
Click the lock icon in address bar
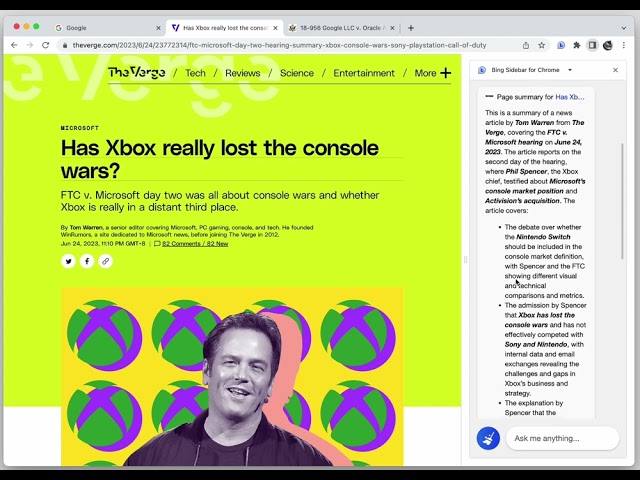coord(64,46)
